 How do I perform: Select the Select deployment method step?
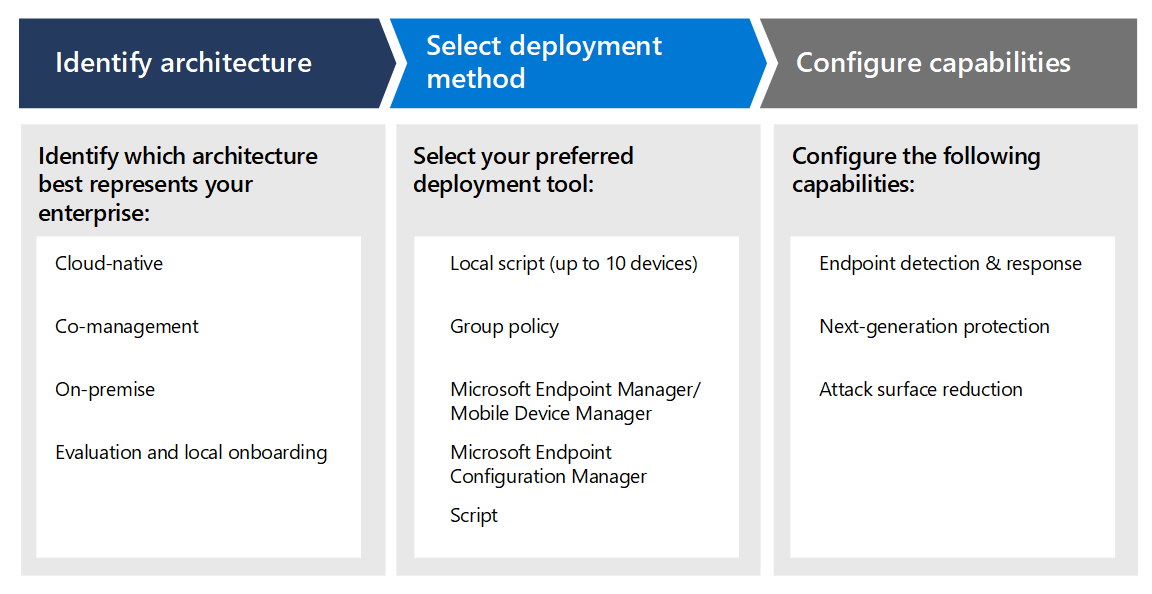(543, 62)
